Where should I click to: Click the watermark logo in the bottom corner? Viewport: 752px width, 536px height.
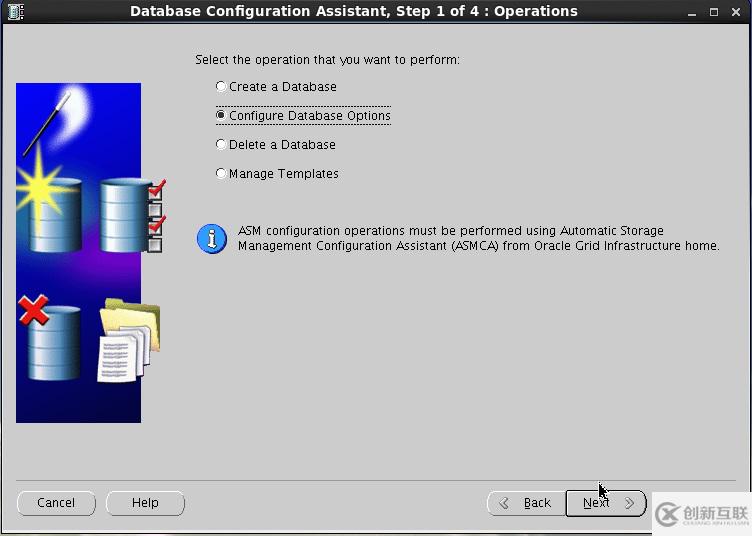[x=702, y=514]
